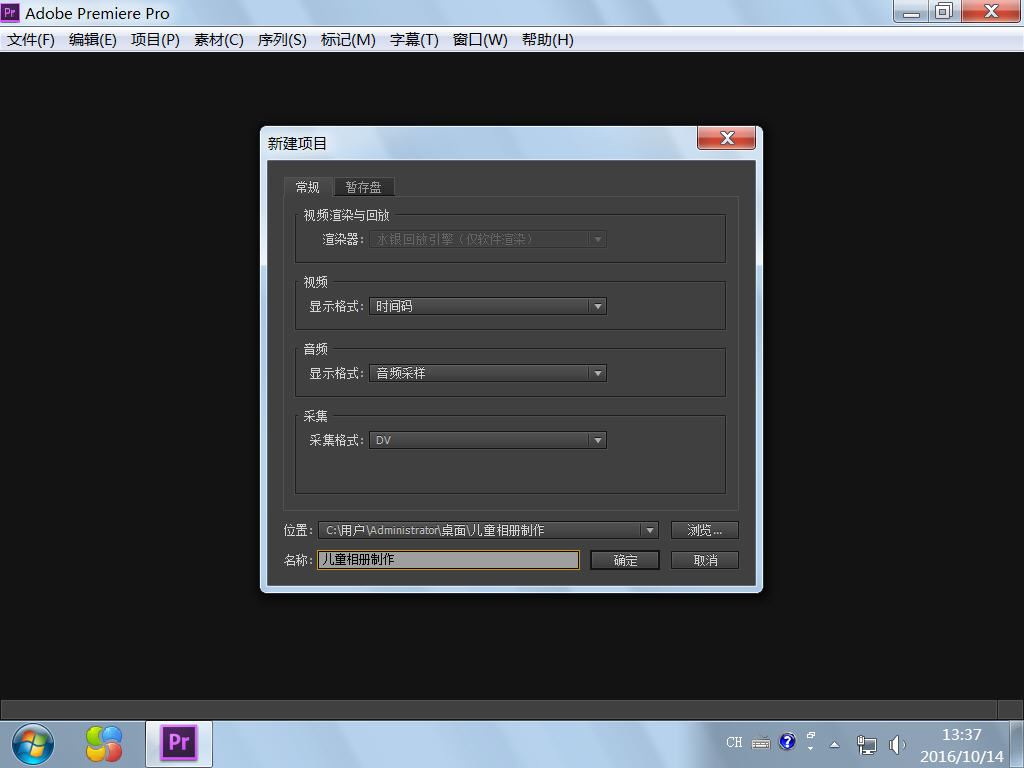
Task: Show hidden tray icons arrow
Action: point(835,744)
